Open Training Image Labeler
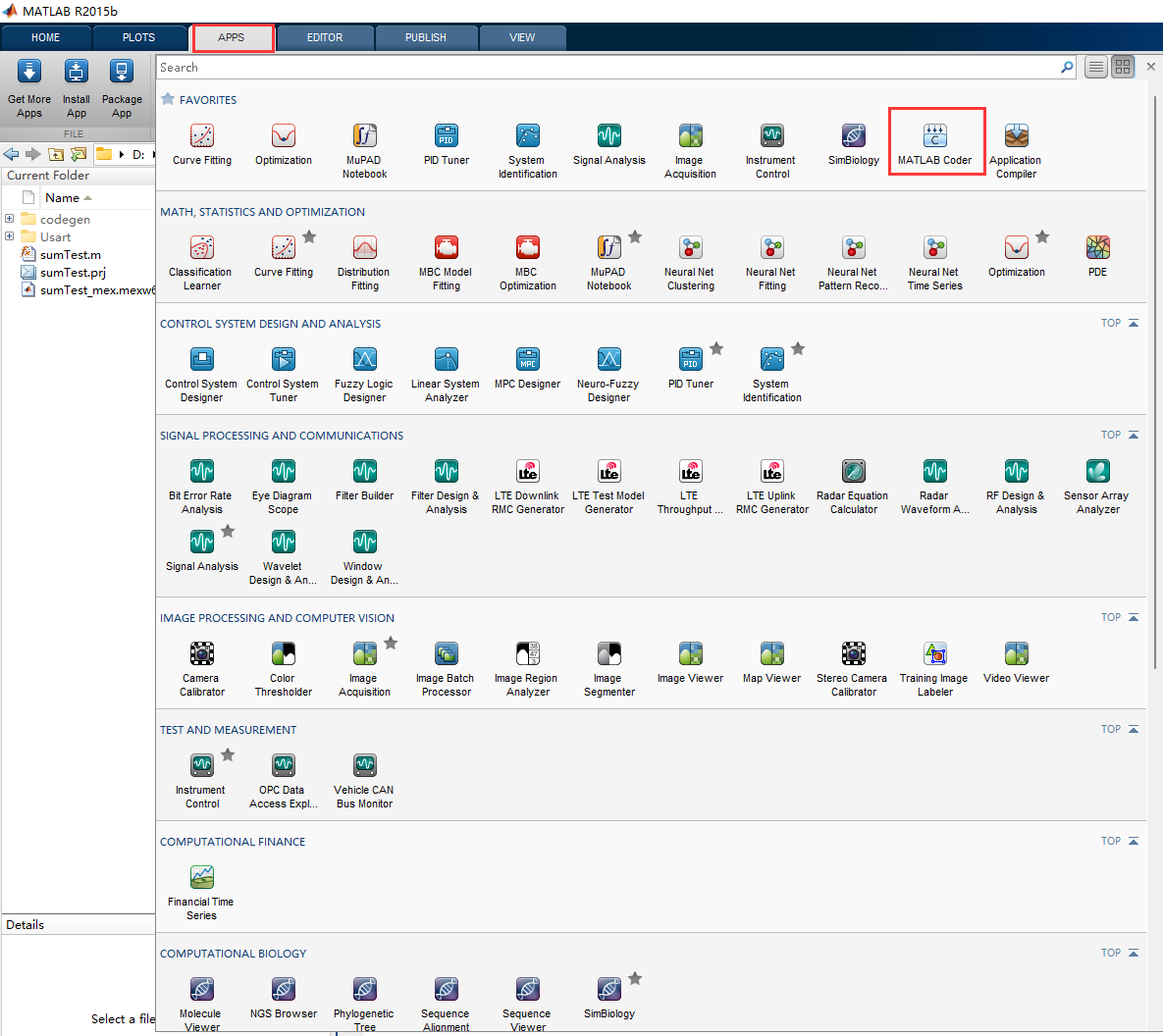Image resolution: width=1163 pixels, height=1036 pixels. click(934, 669)
